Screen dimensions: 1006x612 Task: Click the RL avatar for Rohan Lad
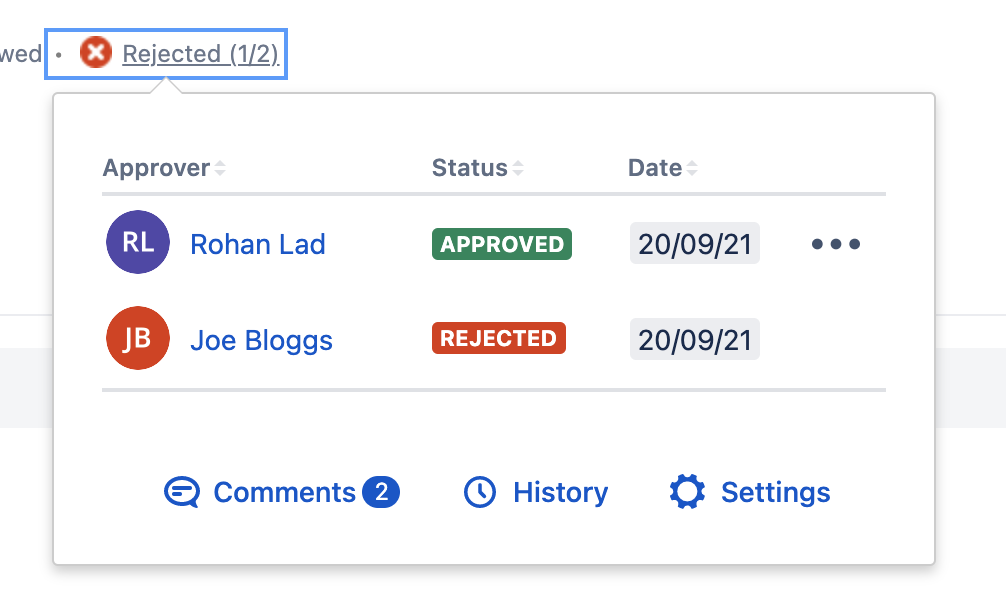(138, 244)
